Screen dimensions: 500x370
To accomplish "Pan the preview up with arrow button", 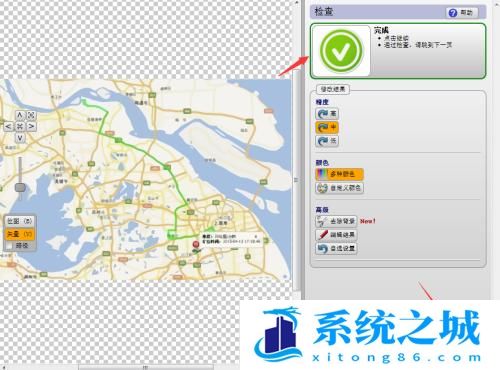I will click(20, 115).
